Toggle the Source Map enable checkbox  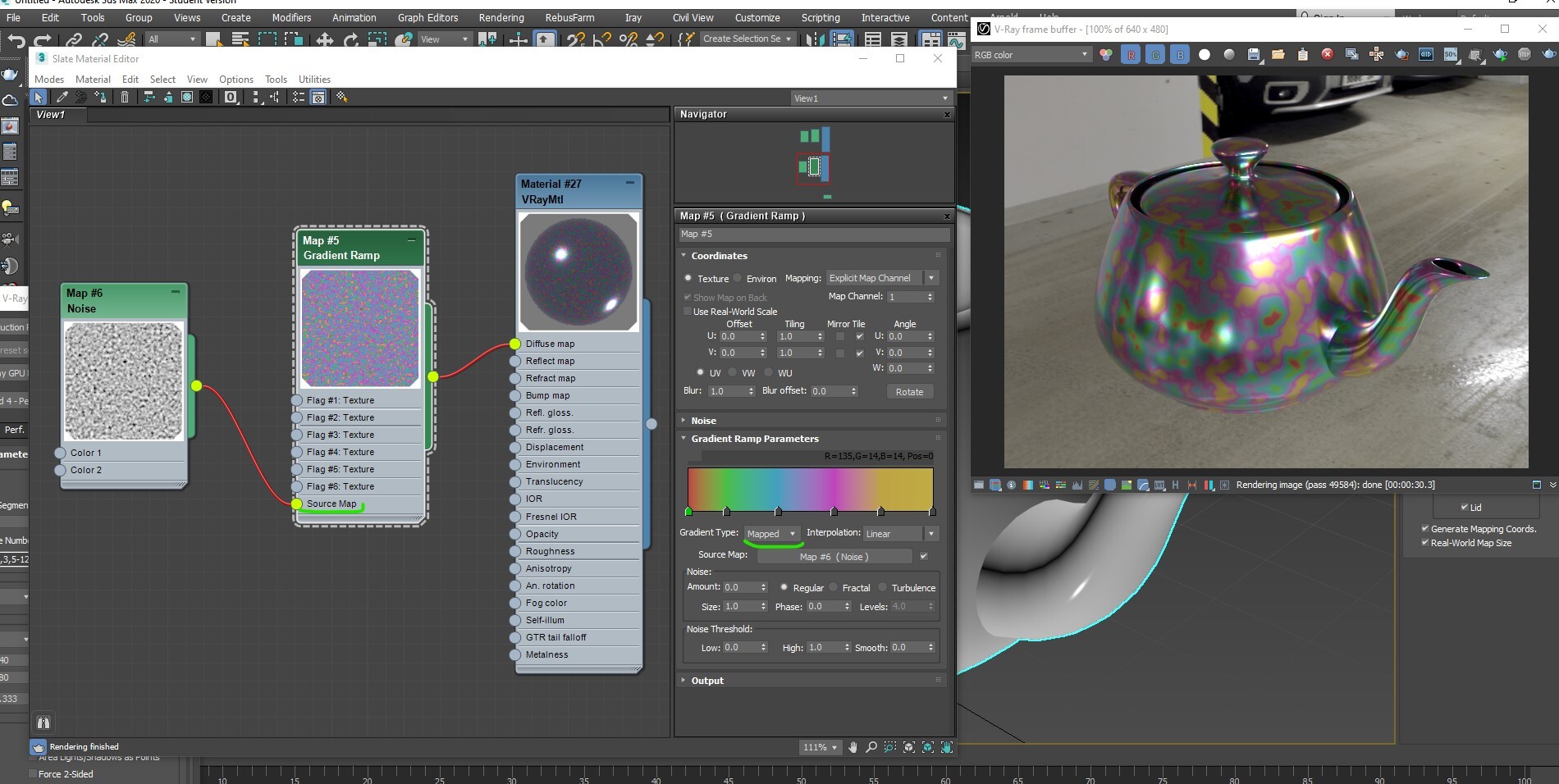point(924,556)
